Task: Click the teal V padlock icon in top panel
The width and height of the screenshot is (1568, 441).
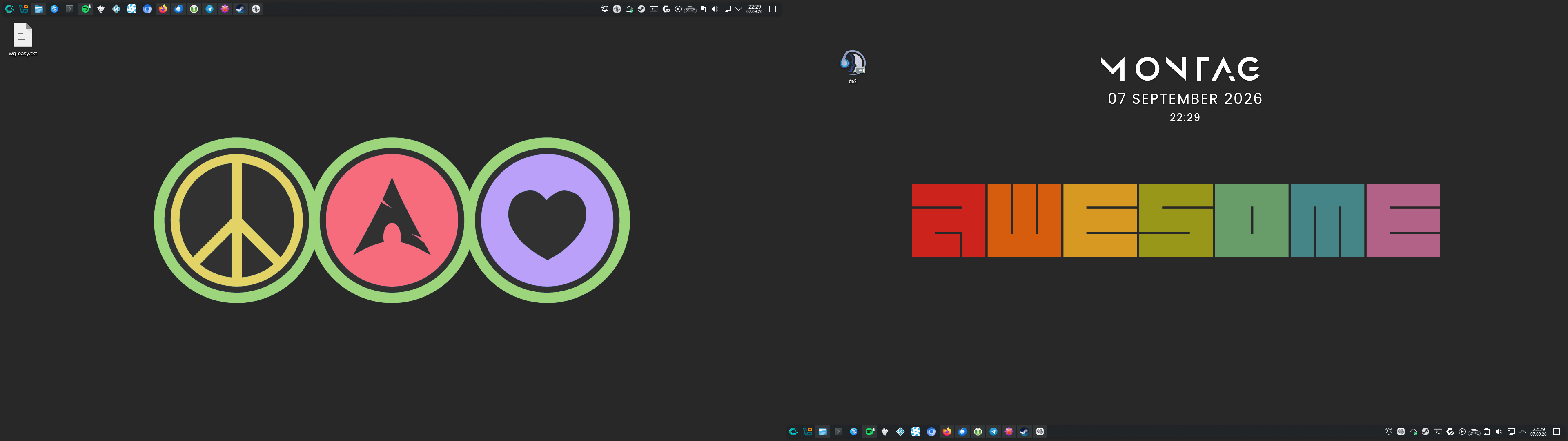Action: [23, 9]
